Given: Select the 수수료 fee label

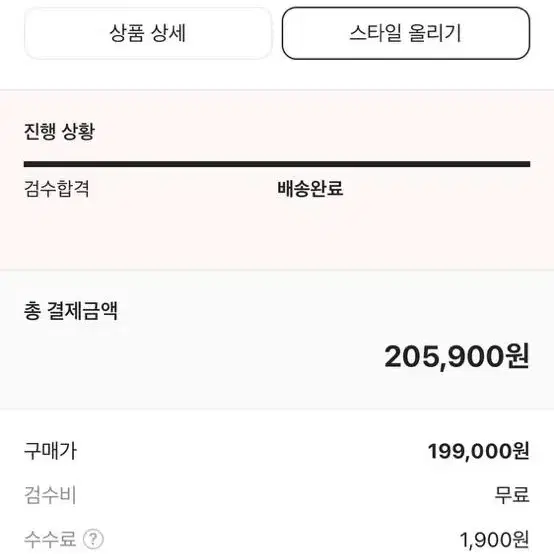Looking at the screenshot, I should click(x=50, y=539).
